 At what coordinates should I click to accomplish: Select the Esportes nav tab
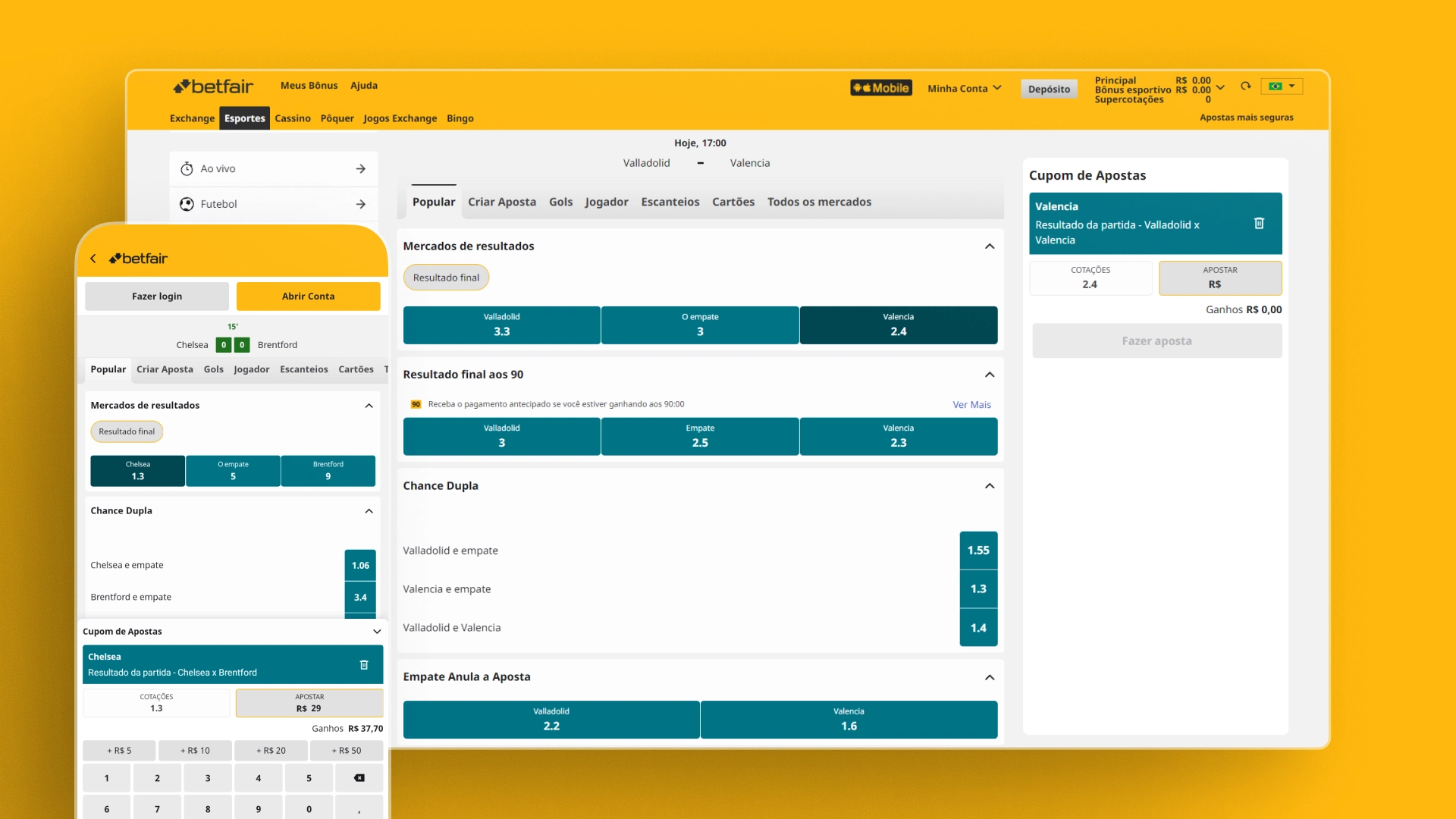[x=245, y=118]
